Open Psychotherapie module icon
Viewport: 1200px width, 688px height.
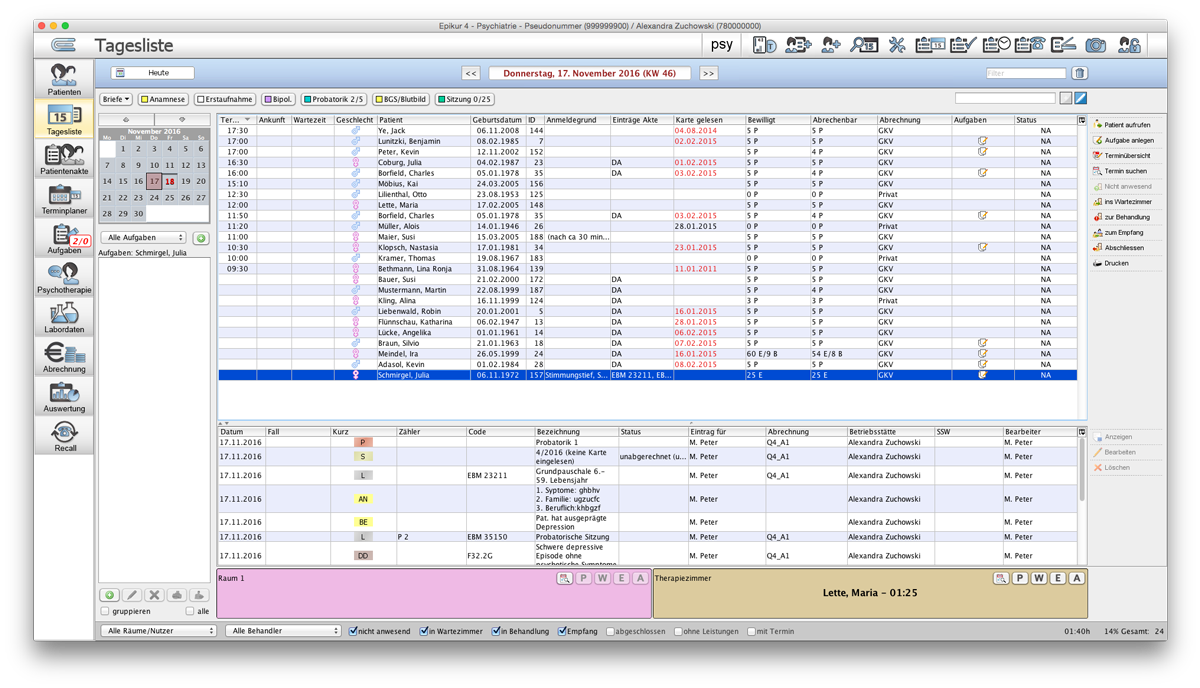64,278
